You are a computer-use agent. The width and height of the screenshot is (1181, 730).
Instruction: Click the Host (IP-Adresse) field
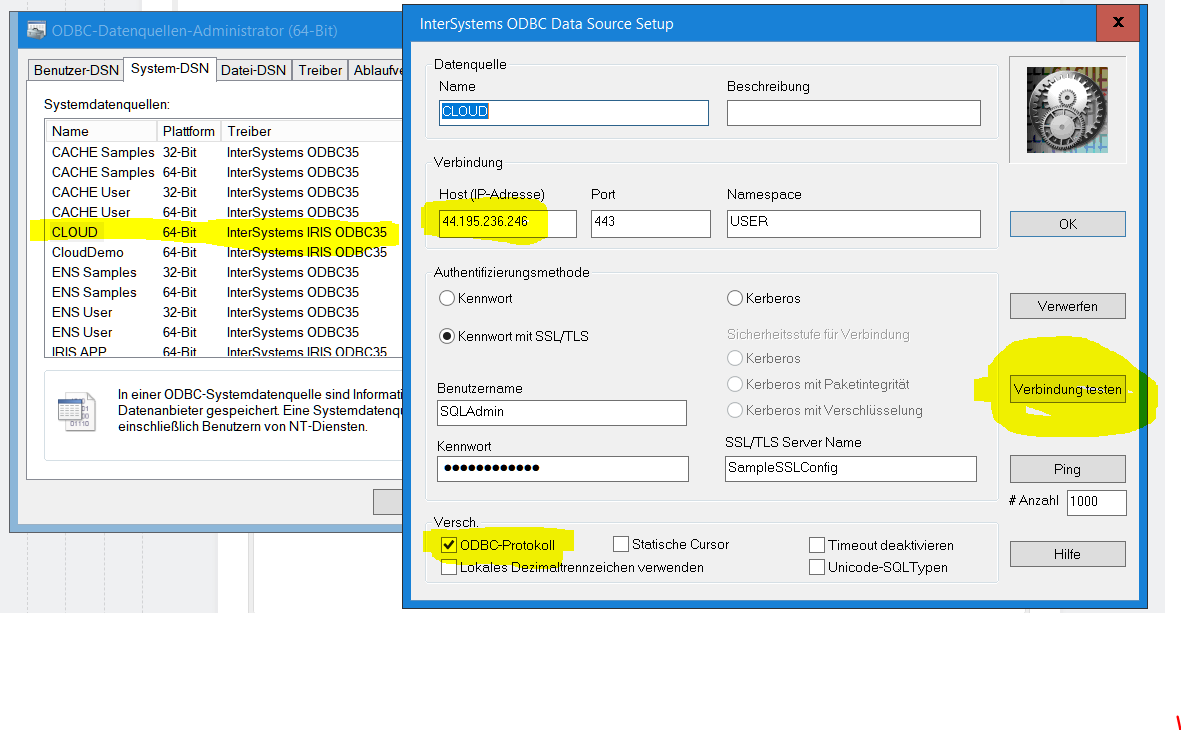click(x=508, y=223)
